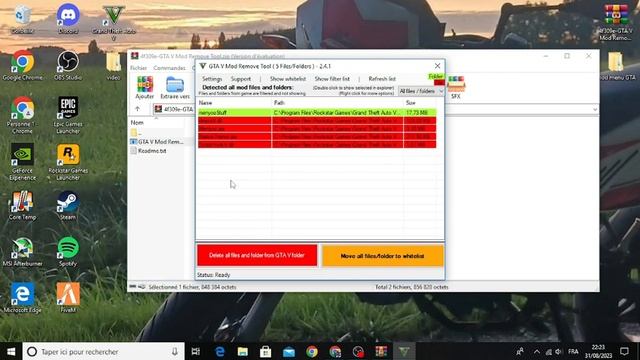The image size is (640, 360).
Task: Open Microsoft Store from the taskbar
Action: point(265,351)
